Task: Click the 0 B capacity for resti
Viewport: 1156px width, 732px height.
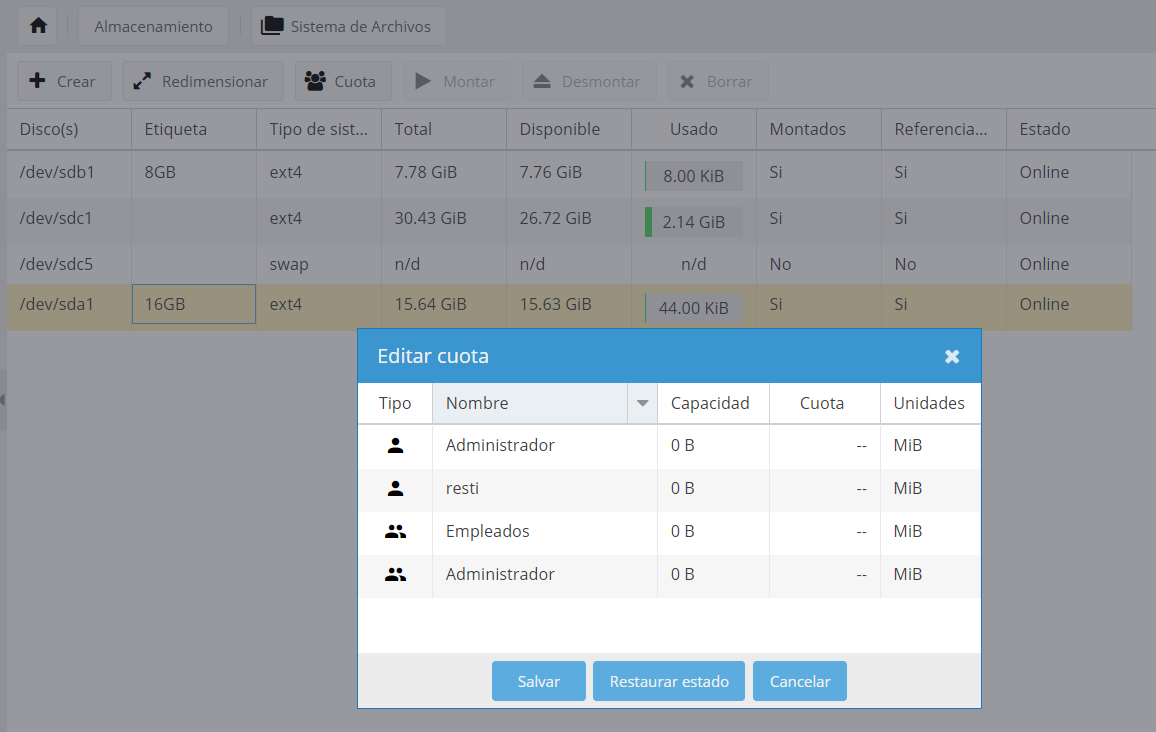Action: point(713,489)
